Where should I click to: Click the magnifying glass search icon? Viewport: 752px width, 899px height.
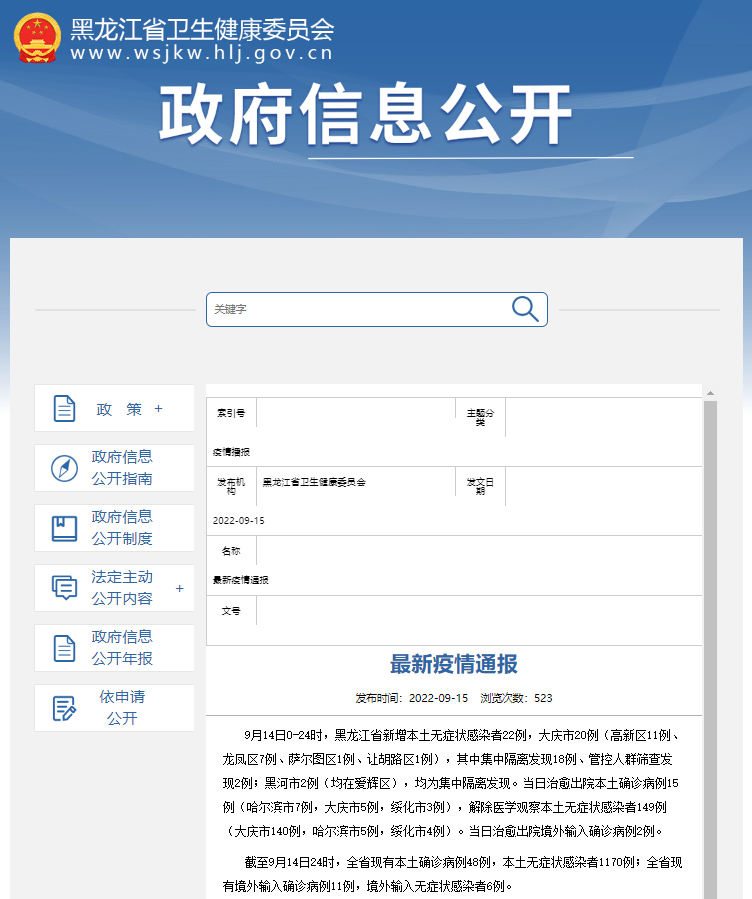[x=525, y=309]
